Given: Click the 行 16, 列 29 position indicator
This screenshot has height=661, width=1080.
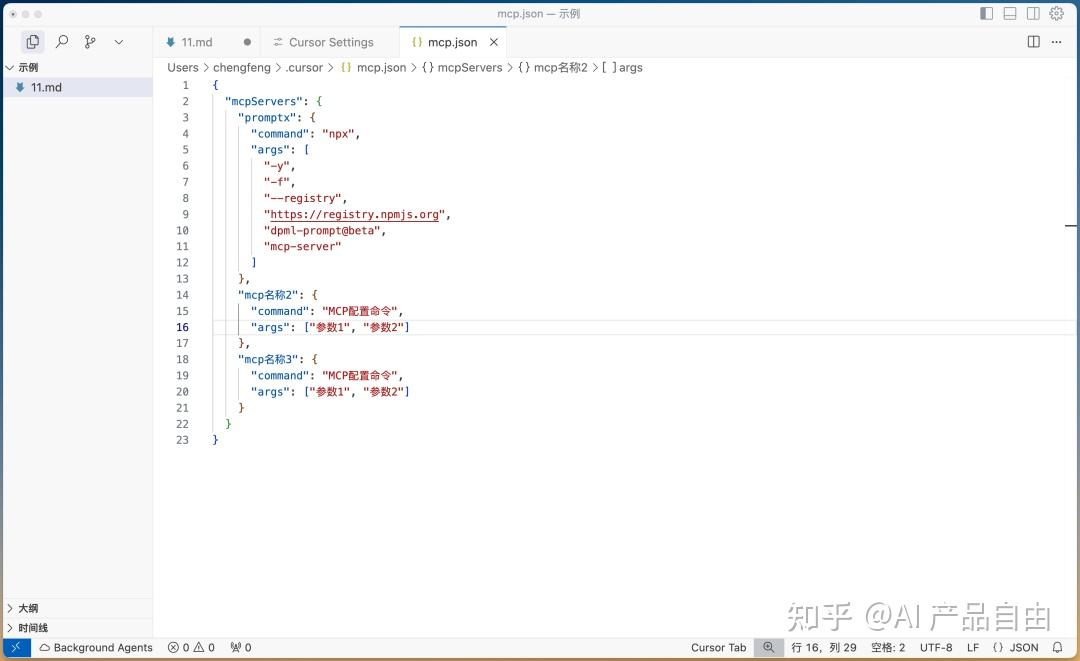Looking at the screenshot, I should click(824, 647).
